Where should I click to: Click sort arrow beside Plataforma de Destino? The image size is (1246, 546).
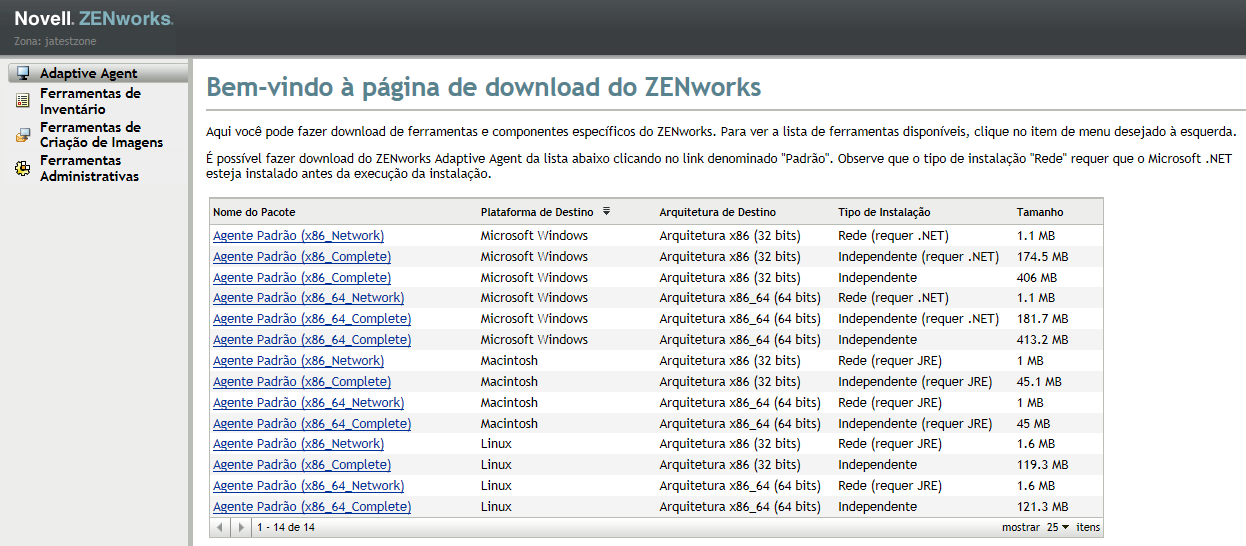(x=606, y=211)
